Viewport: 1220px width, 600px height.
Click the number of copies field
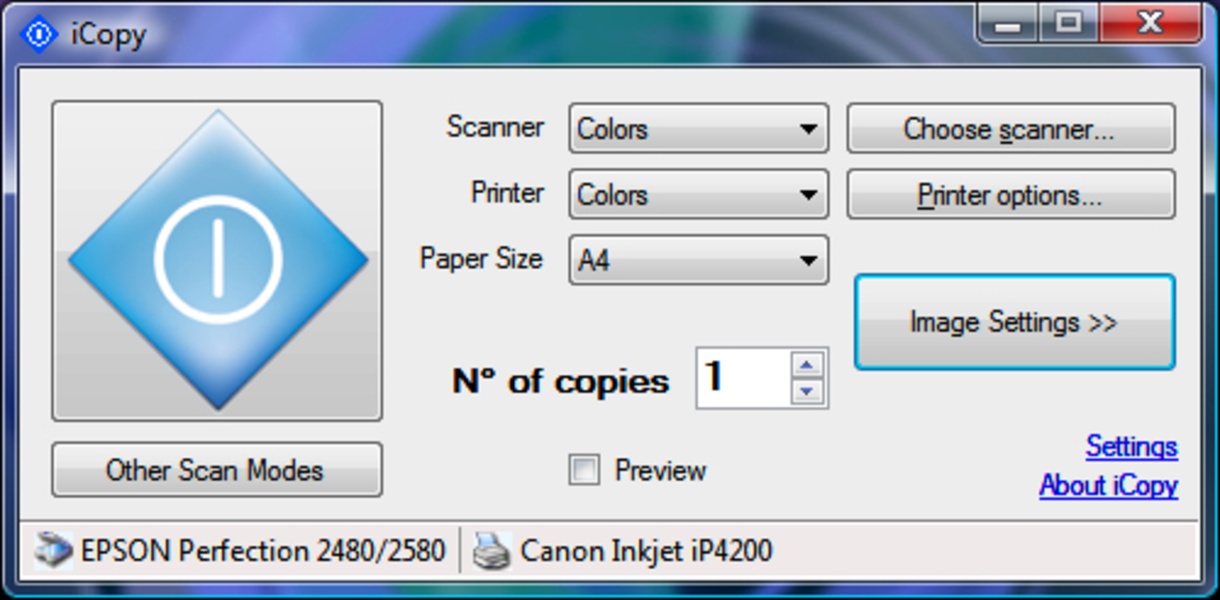point(743,377)
